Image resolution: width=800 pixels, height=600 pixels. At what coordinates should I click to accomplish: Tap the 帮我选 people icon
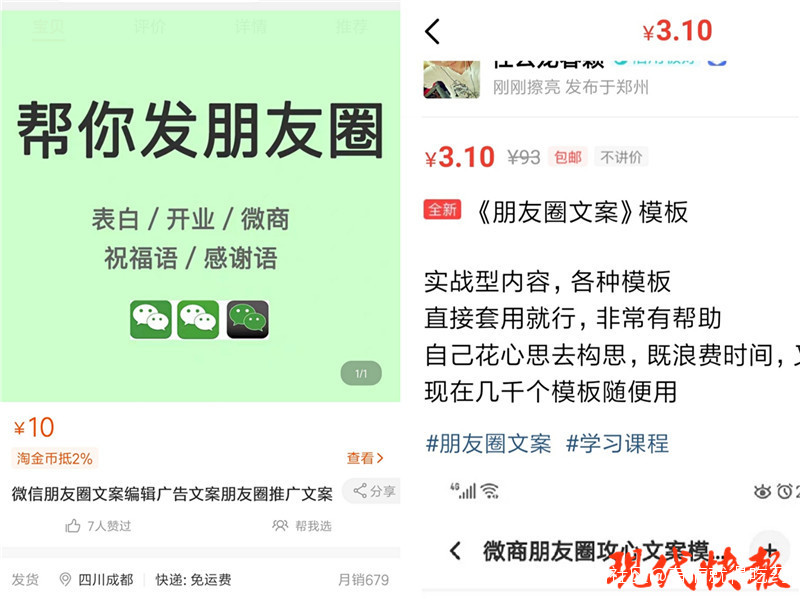(280, 526)
